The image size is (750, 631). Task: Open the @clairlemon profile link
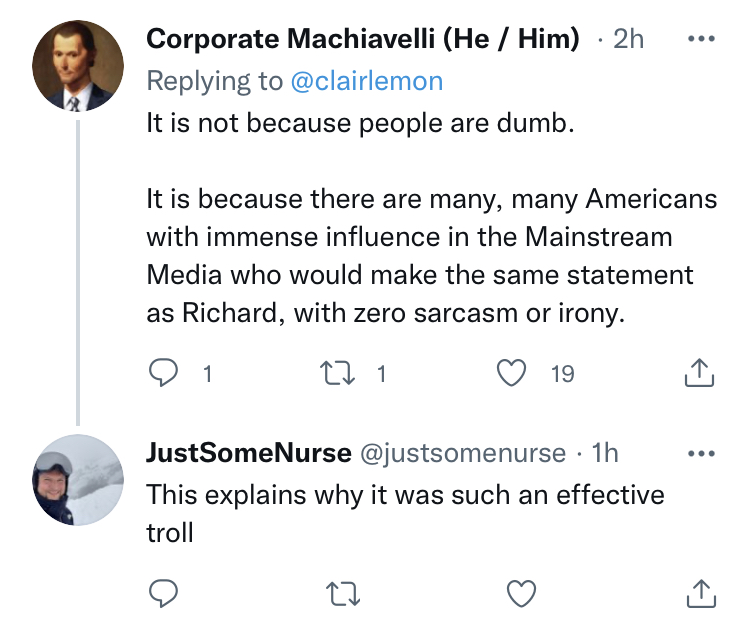[366, 81]
